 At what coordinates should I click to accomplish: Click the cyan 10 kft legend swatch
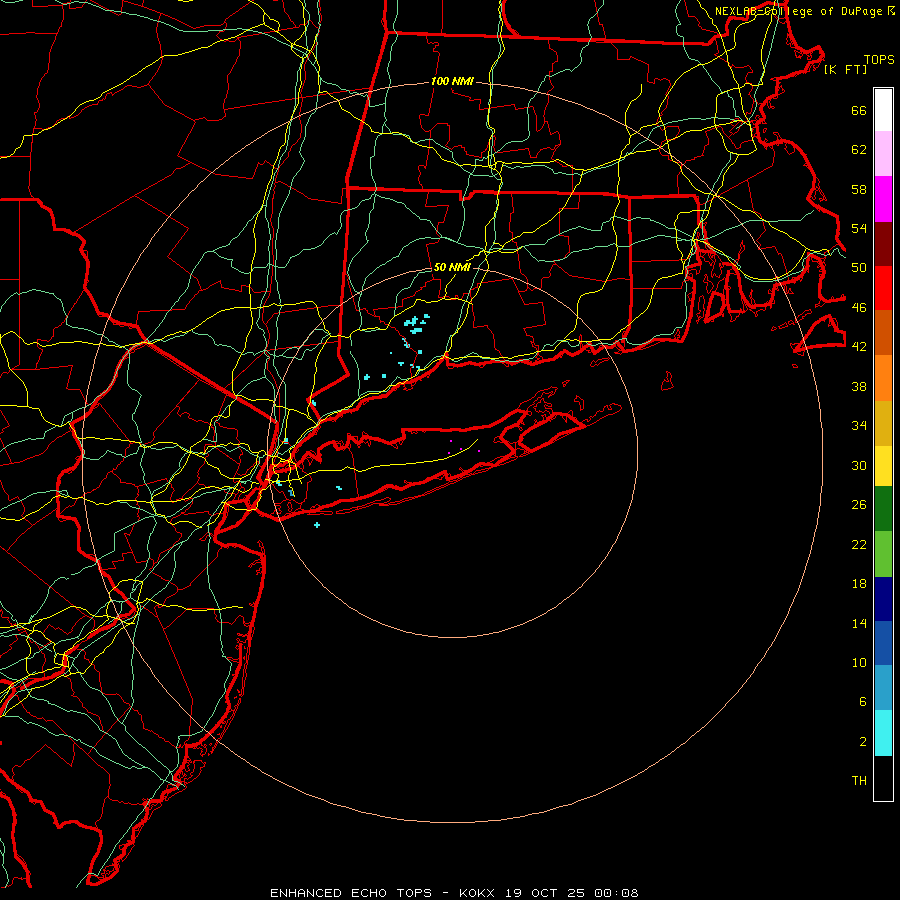883,733
